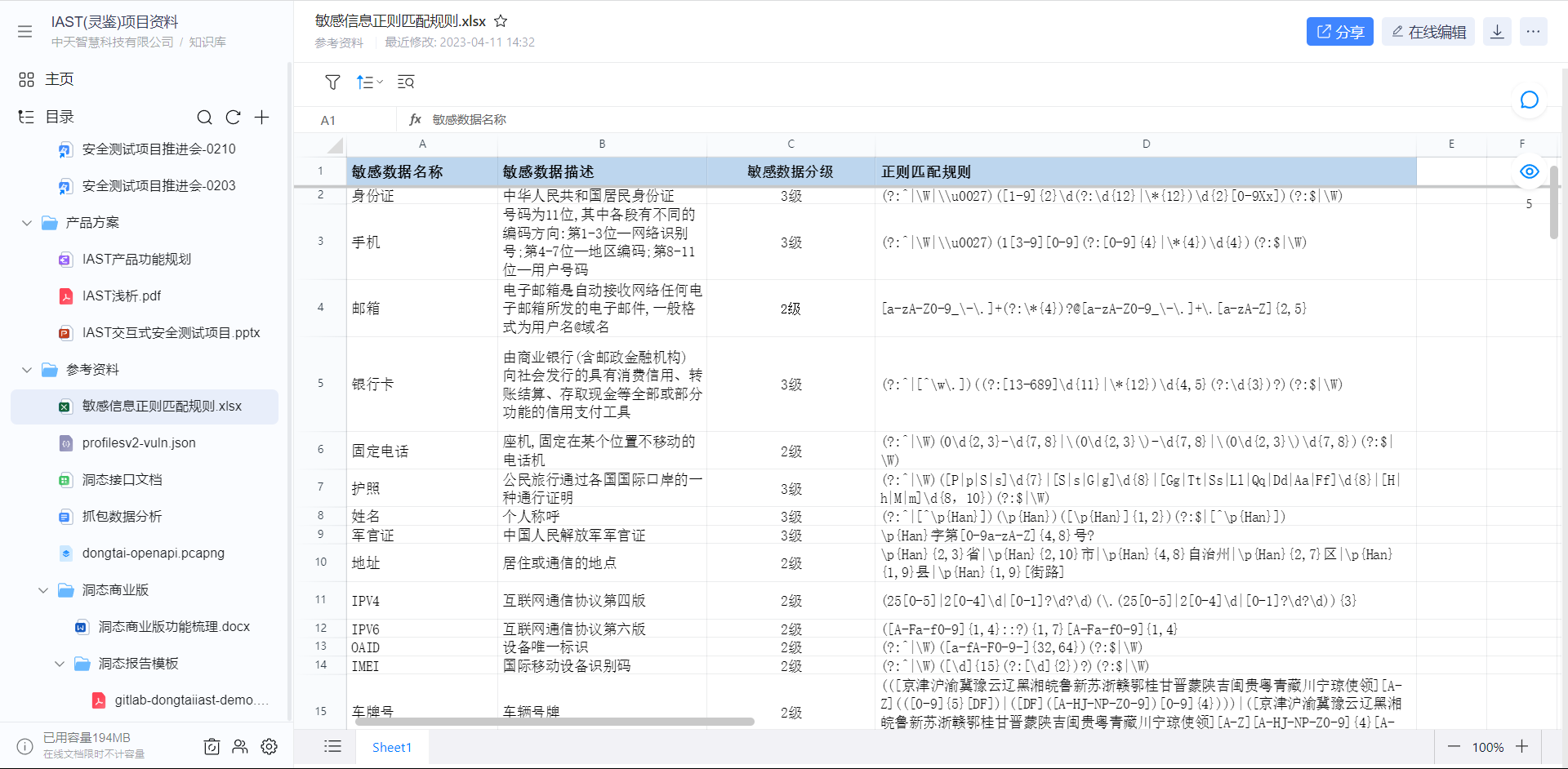Refresh the directory tree

[x=233, y=118]
